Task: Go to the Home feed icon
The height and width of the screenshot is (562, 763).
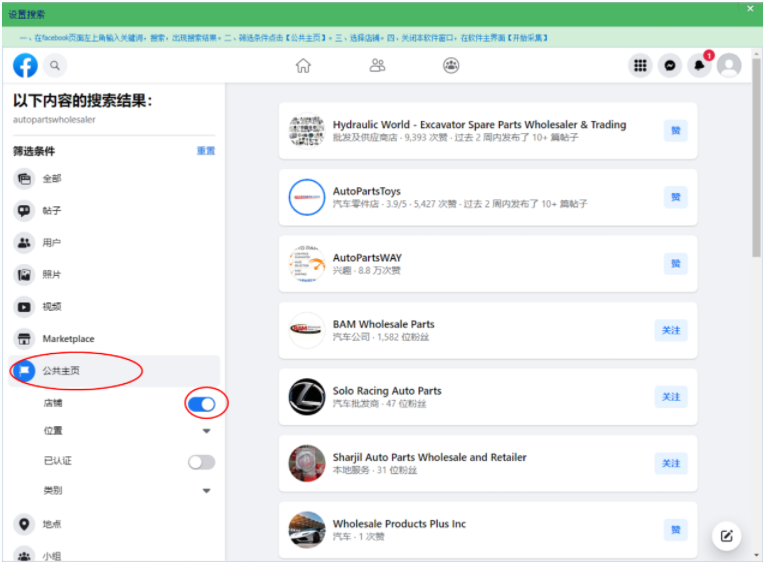Action: [x=303, y=65]
